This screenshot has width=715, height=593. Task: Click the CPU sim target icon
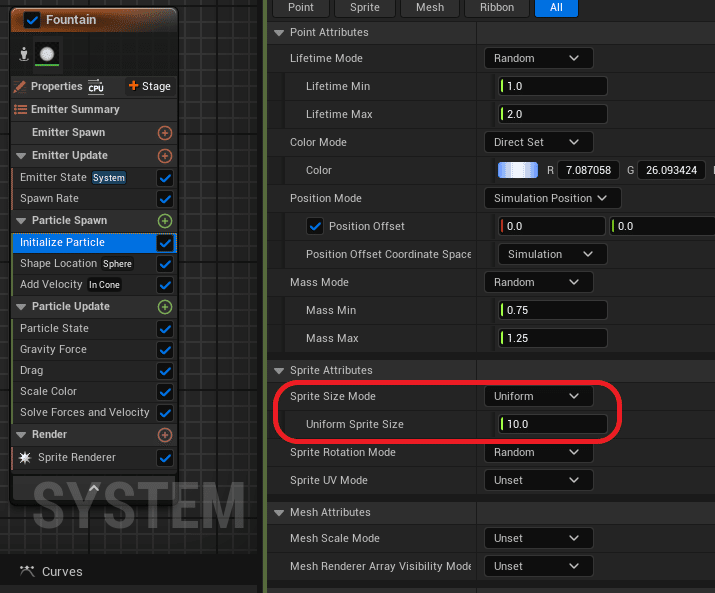point(96,87)
